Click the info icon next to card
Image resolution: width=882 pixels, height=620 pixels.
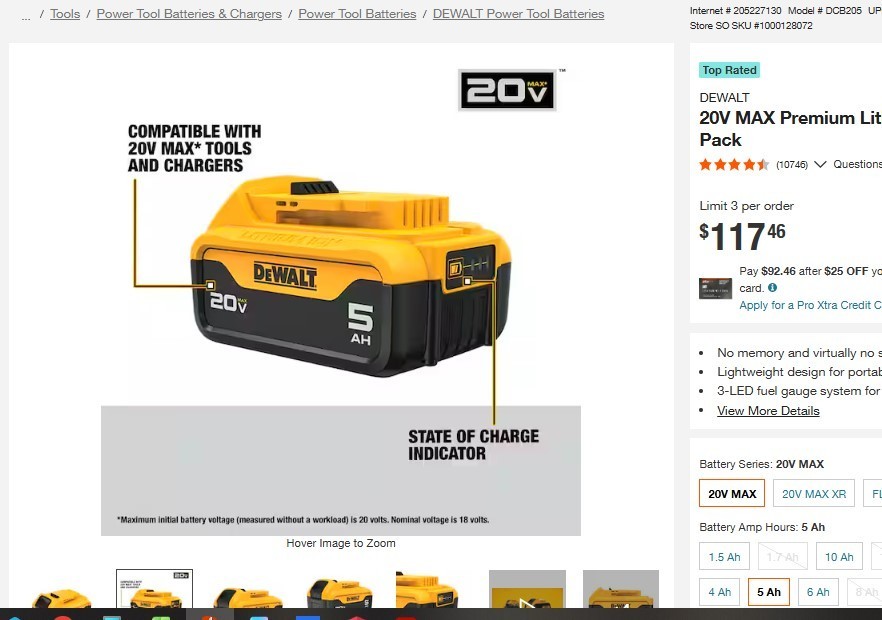pyautogui.click(x=772, y=287)
